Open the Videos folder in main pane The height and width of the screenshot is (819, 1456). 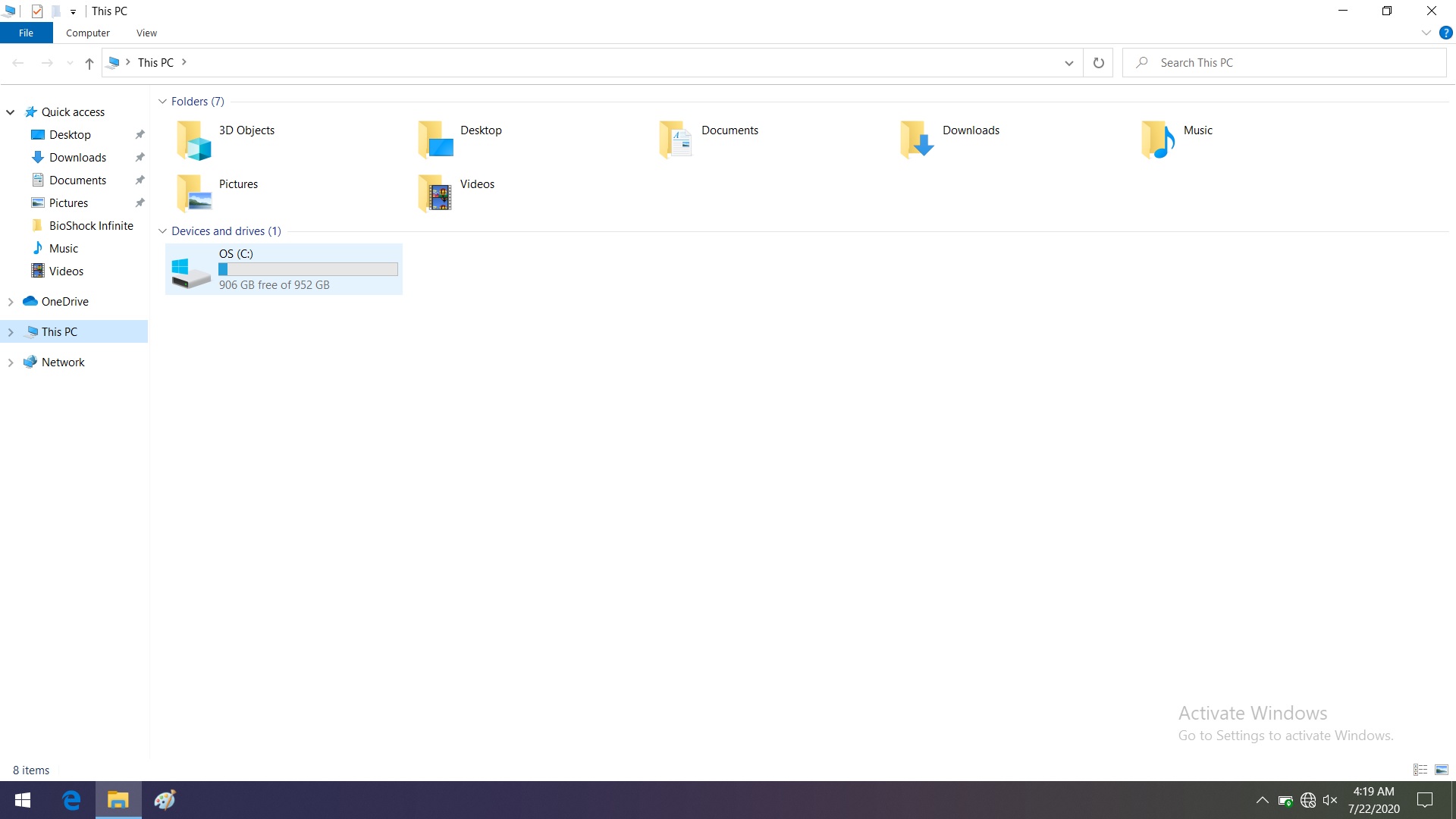(x=435, y=193)
